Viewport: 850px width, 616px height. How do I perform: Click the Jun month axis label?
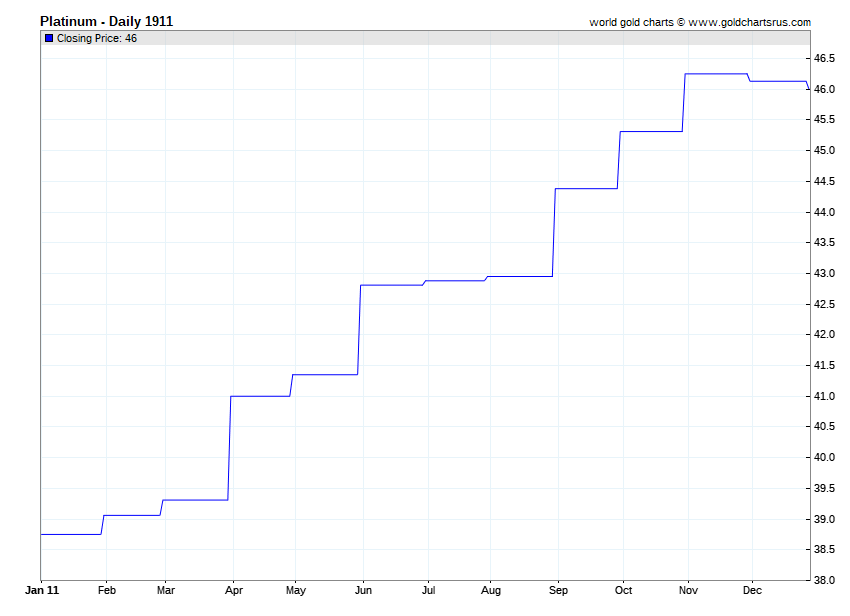pyautogui.click(x=365, y=591)
